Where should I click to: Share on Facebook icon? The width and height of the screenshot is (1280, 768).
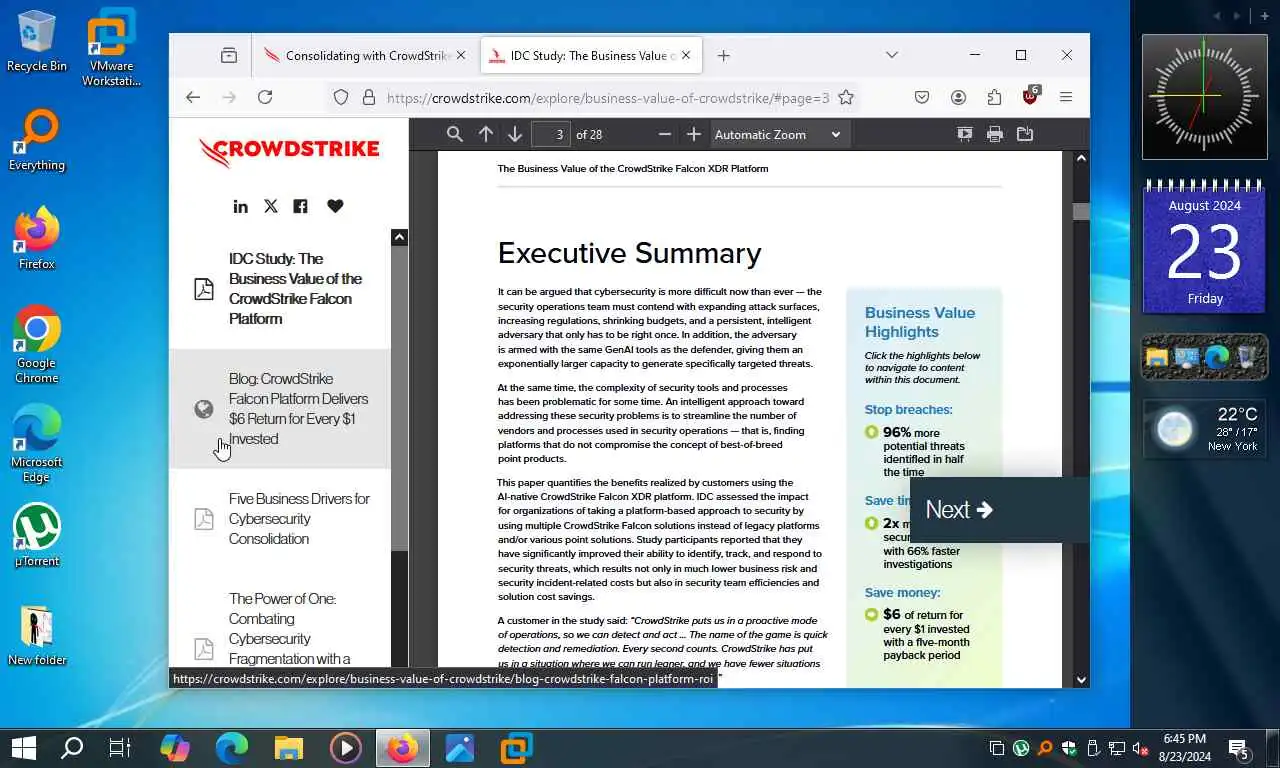pyautogui.click(x=300, y=206)
